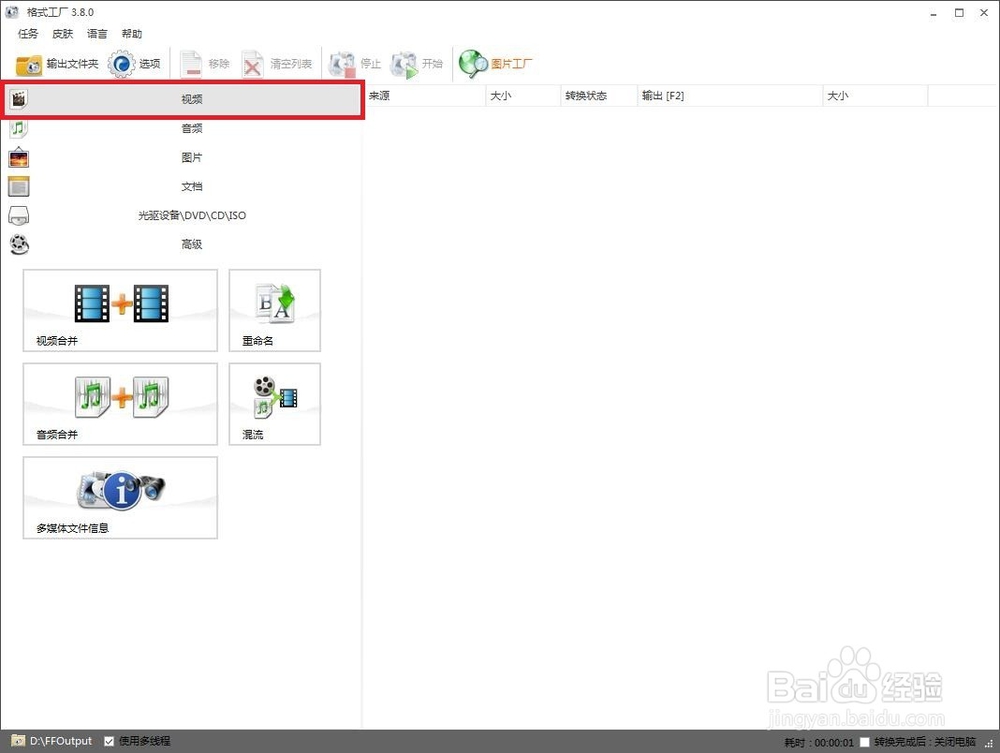
Task: Sort by 转换状态 column header
Action: click(x=599, y=96)
